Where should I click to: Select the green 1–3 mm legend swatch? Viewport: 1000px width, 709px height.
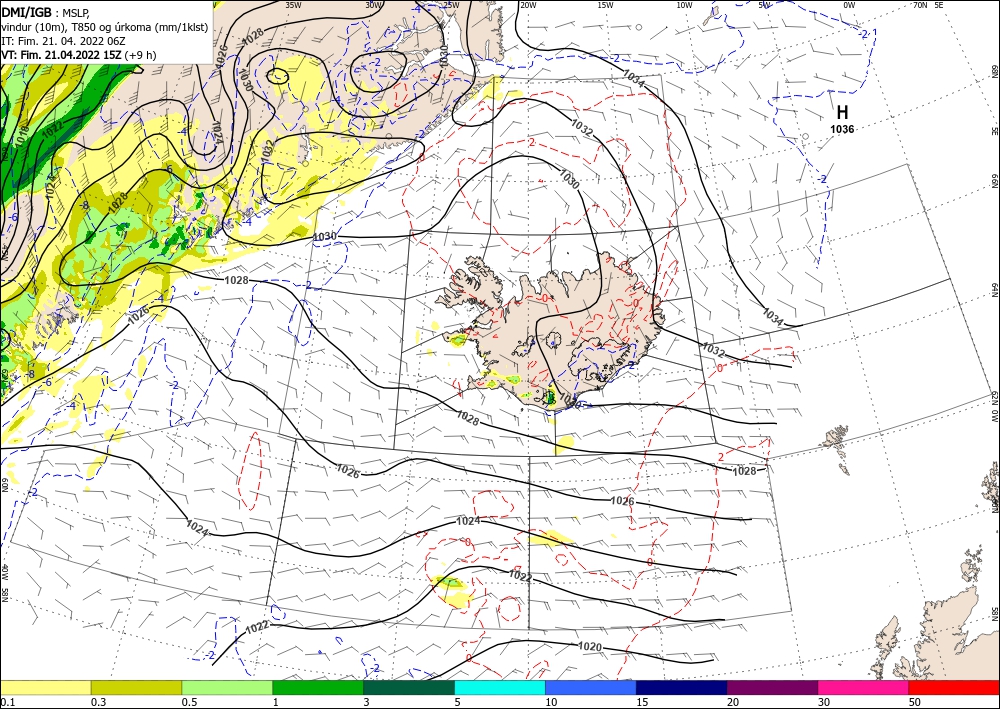[318, 687]
